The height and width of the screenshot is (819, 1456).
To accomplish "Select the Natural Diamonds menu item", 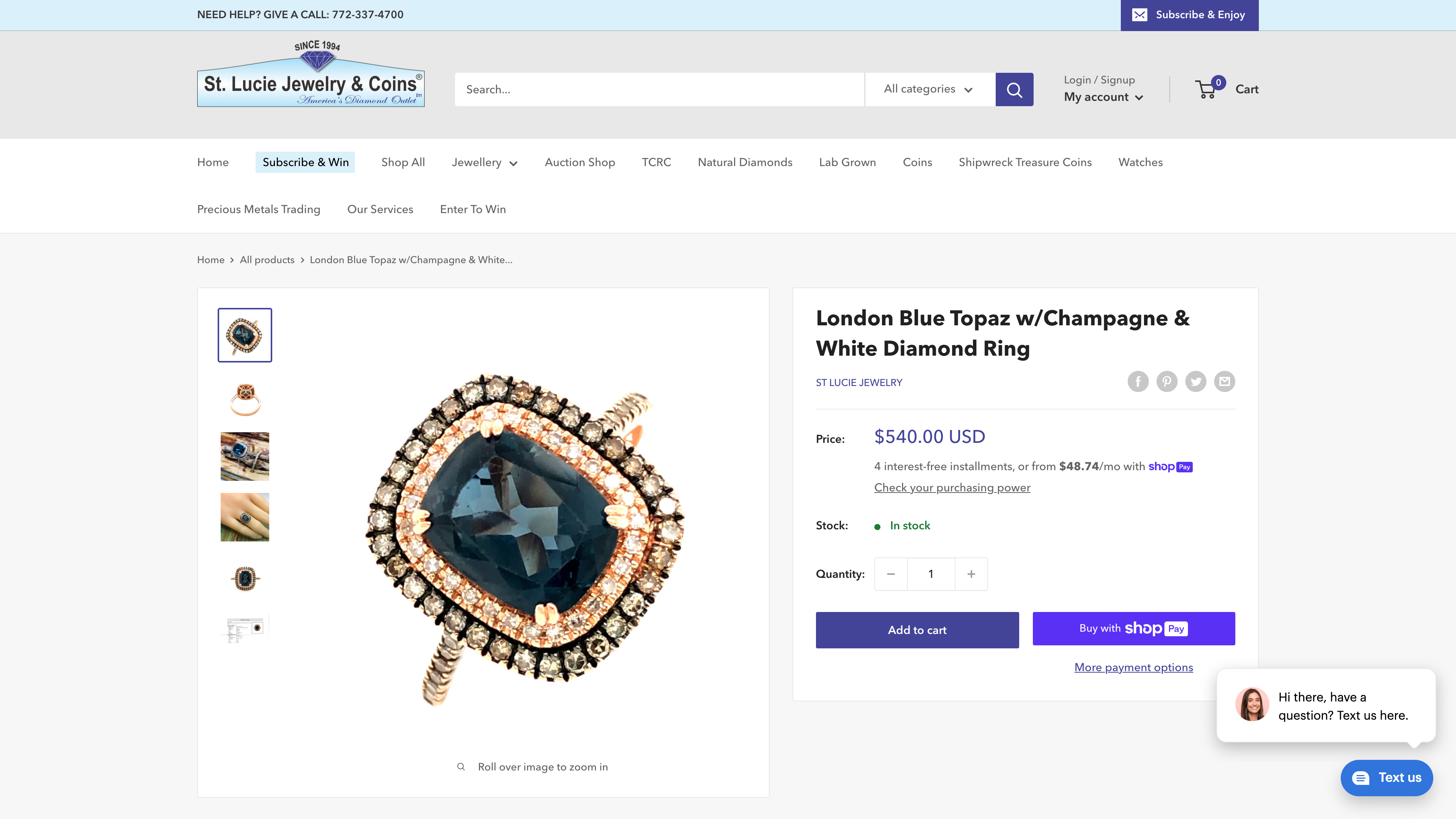I will pyautogui.click(x=744, y=162).
